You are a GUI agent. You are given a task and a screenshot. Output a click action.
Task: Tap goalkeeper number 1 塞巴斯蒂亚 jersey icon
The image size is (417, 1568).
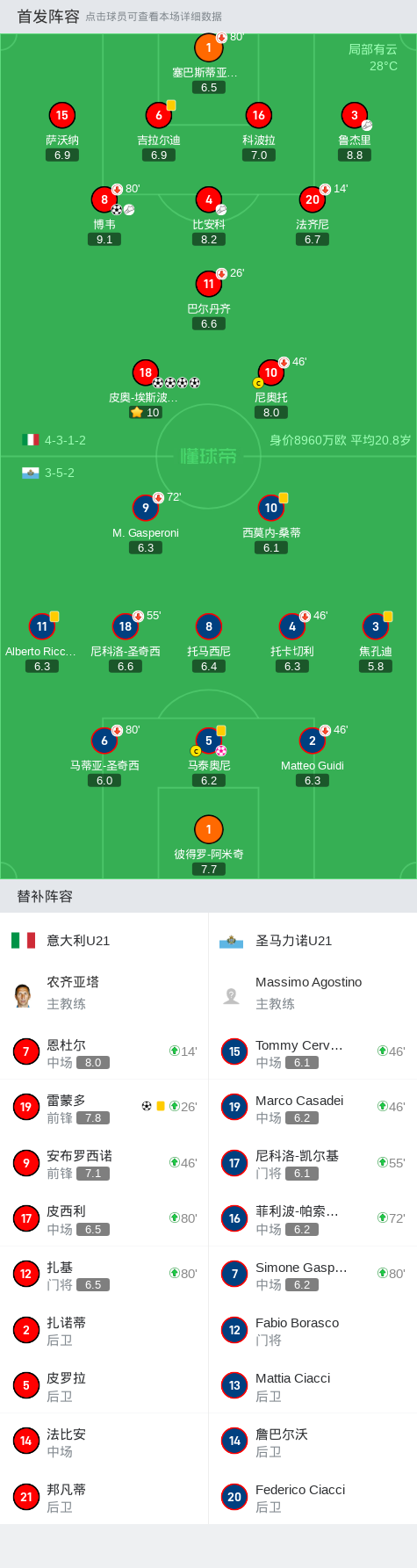point(208,47)
